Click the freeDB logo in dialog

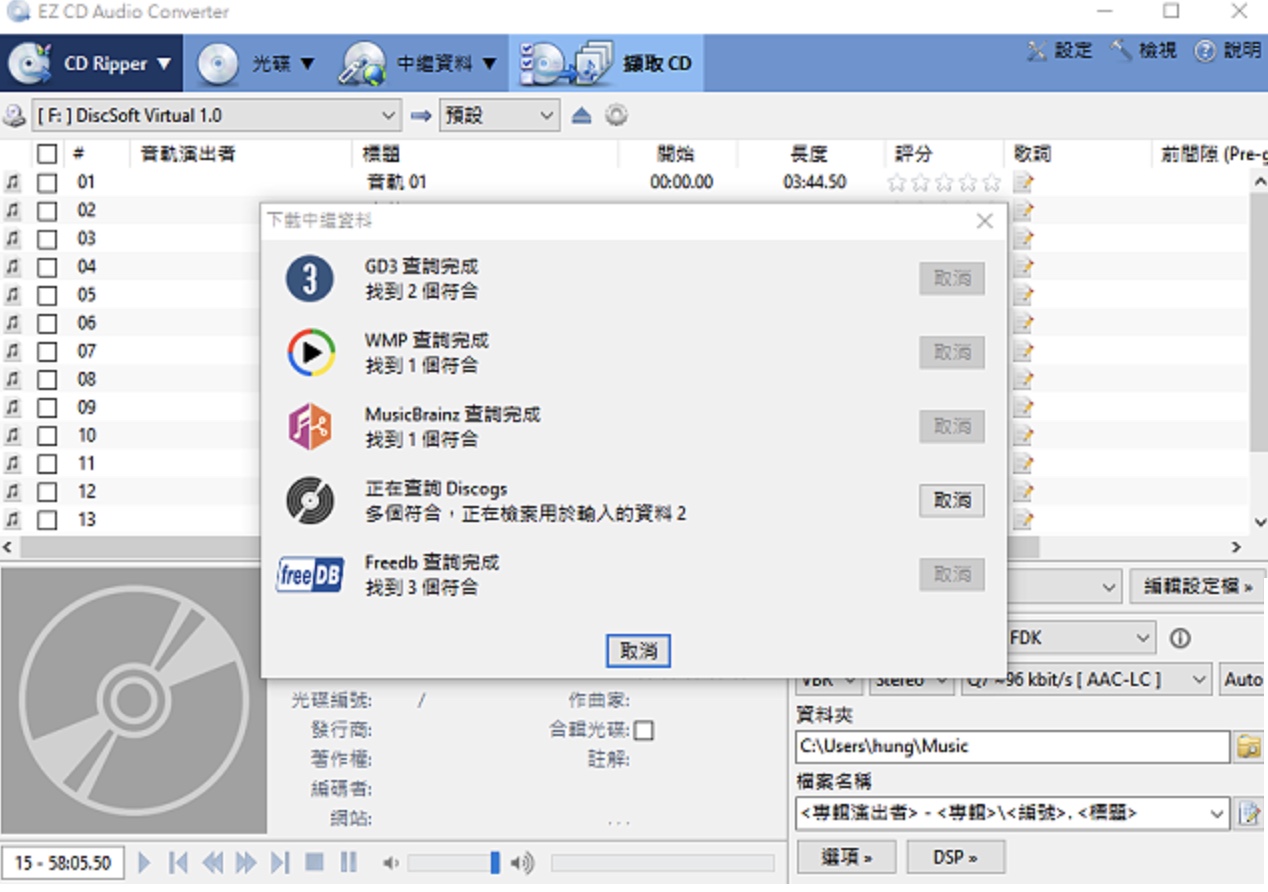[x=310, y=575]
